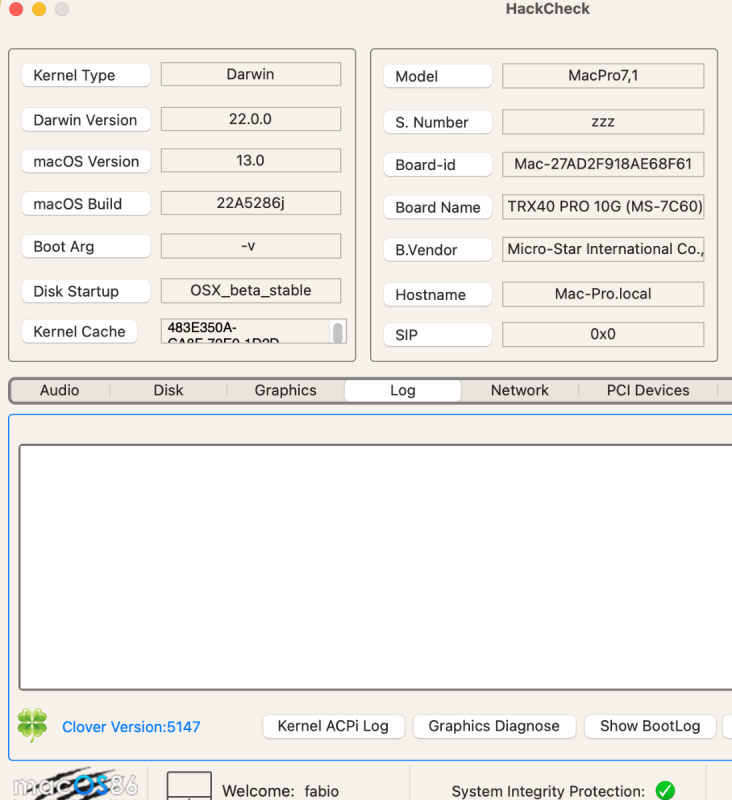732x800 pixels.
Task: Switch to the PCI Devices tab
Action: [648, 390]
